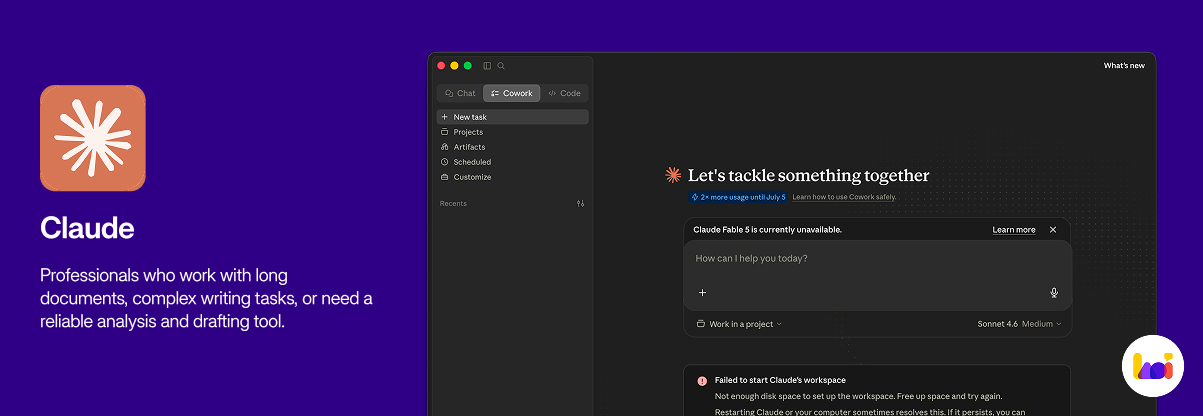This screenshot has height=416, width=1203.
Task: Open the What's new link
Action: (1124, 66)
